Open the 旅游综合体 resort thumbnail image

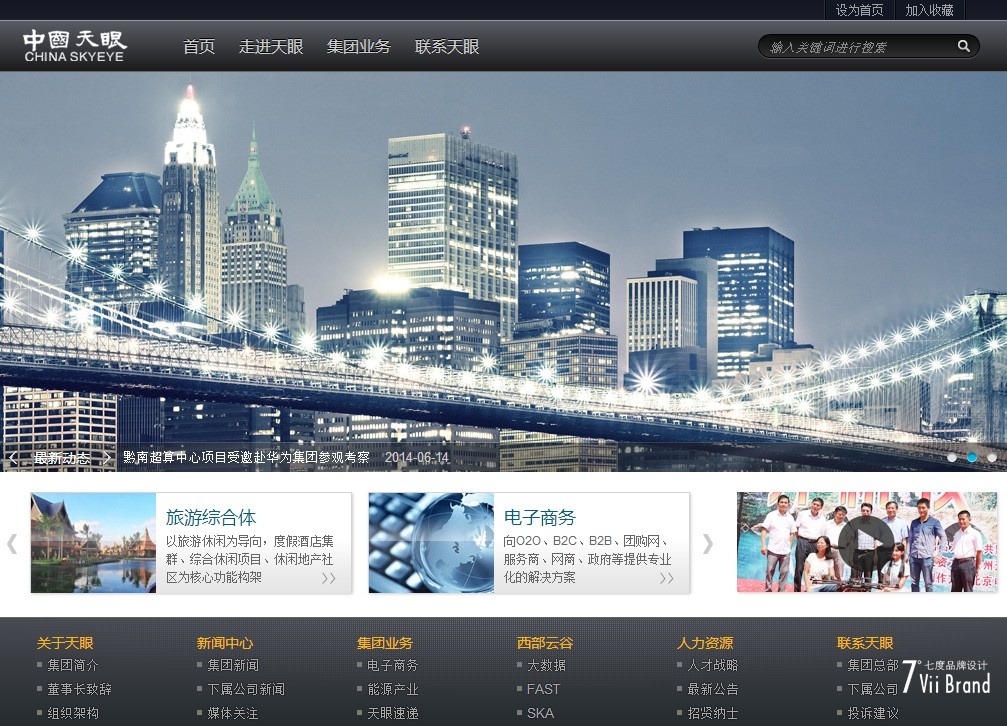click(93, 543)
